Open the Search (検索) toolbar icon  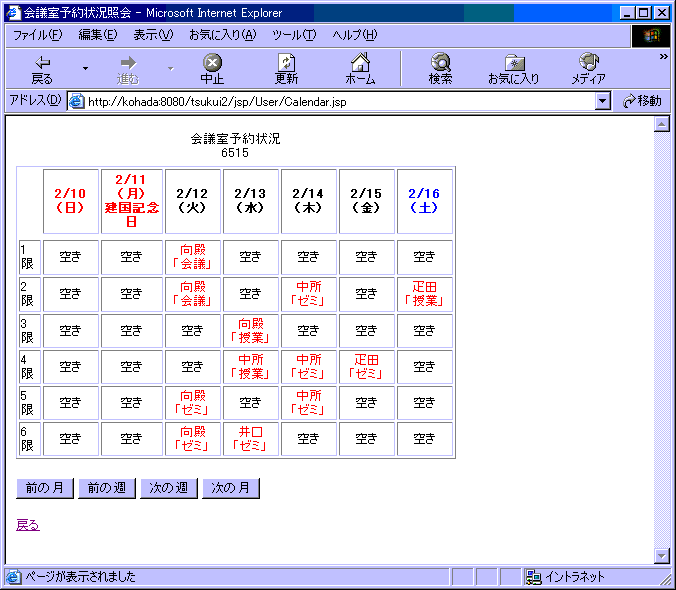point(440,63)
